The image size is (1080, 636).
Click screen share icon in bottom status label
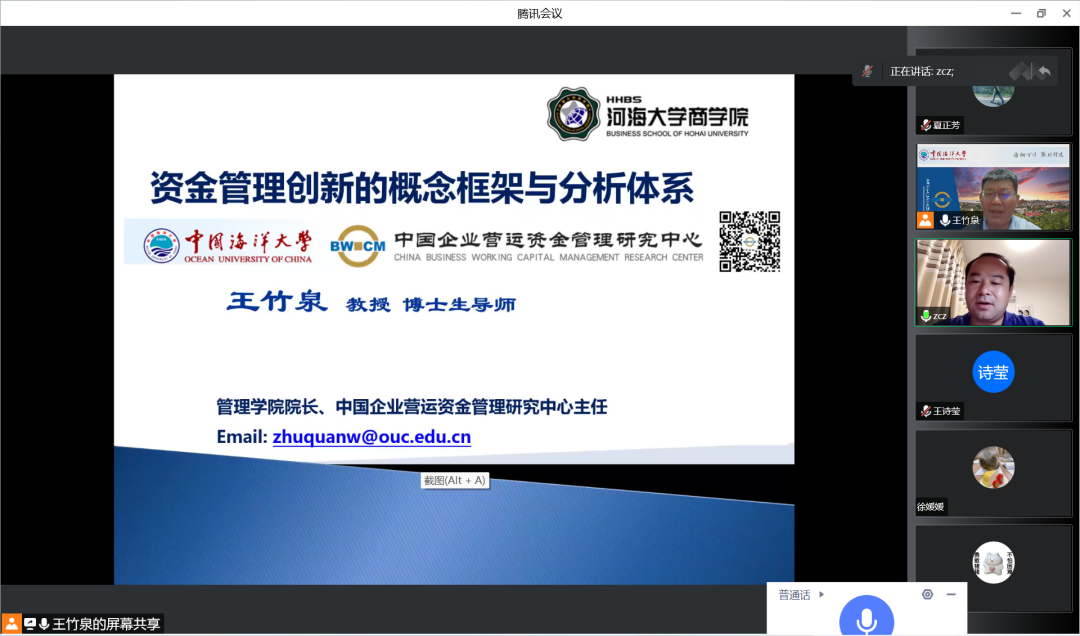pyautogui.click(x=30, y=624)
